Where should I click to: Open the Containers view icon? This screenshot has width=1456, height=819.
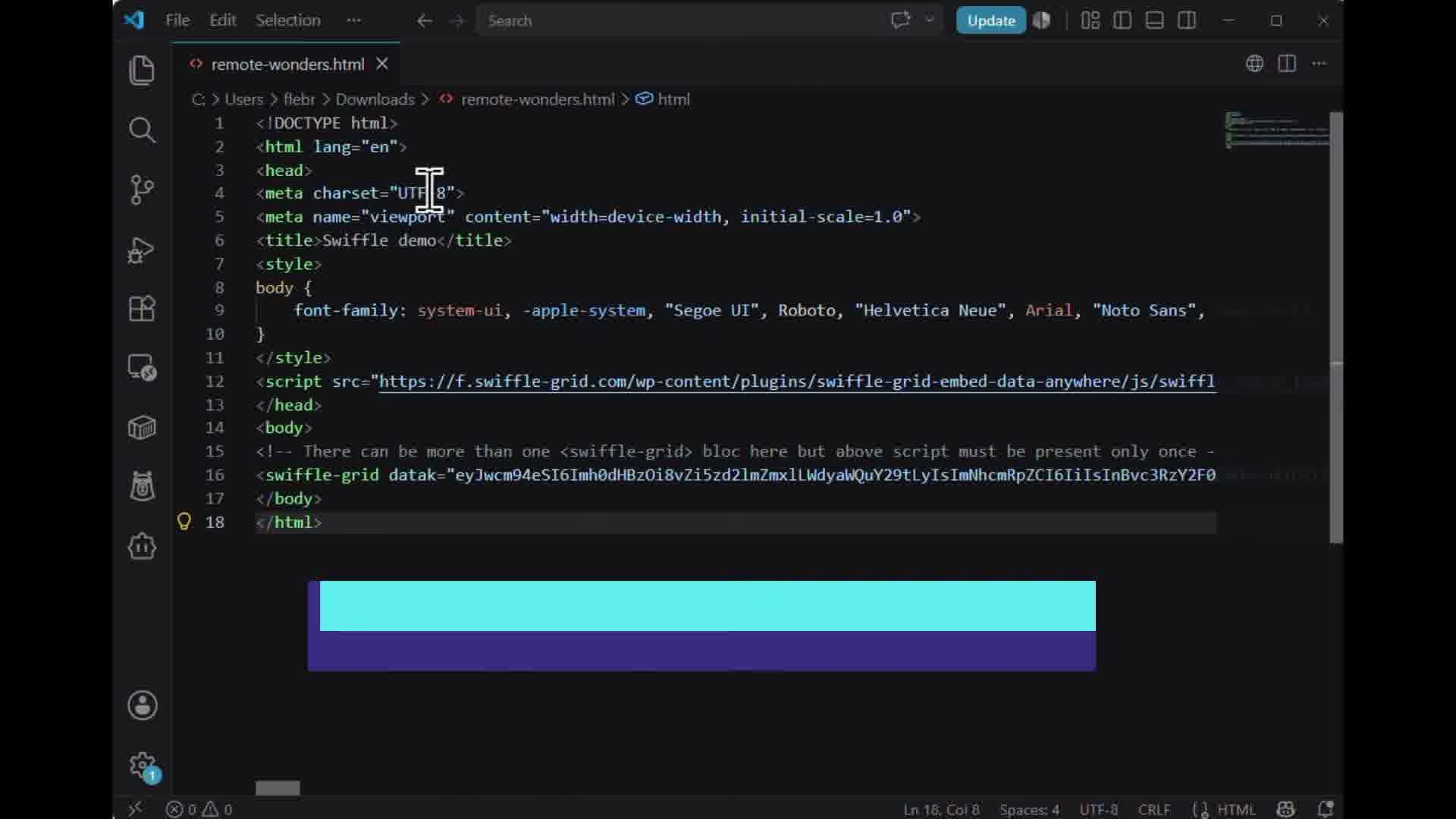[x=142, y=428]
